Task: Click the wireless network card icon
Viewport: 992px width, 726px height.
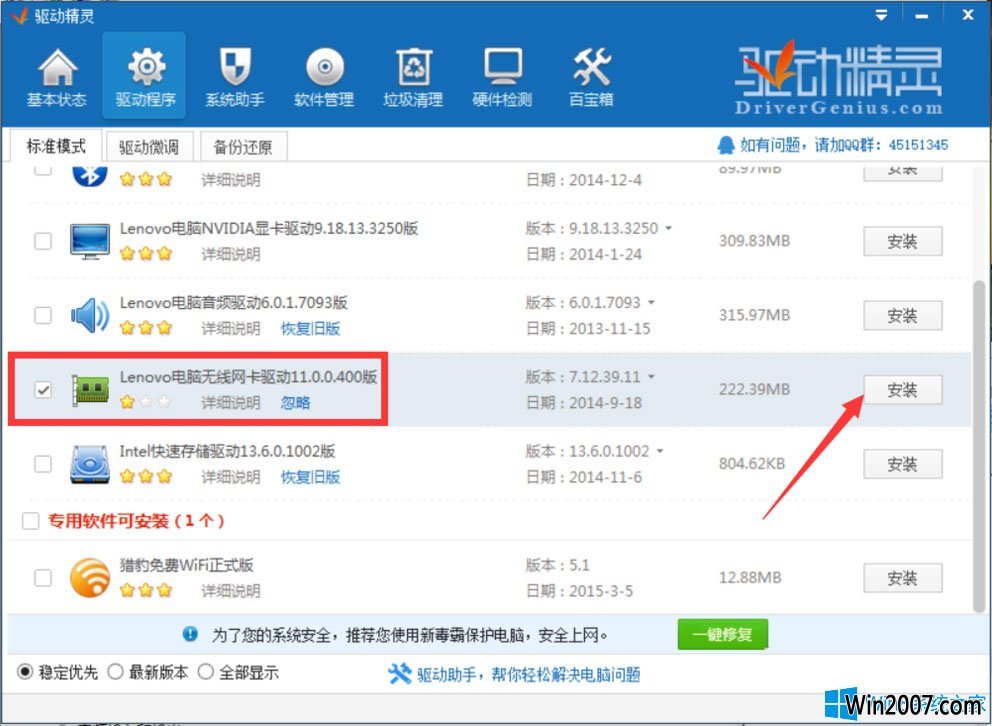Action: pyautogui.click(x=90, y=390)
